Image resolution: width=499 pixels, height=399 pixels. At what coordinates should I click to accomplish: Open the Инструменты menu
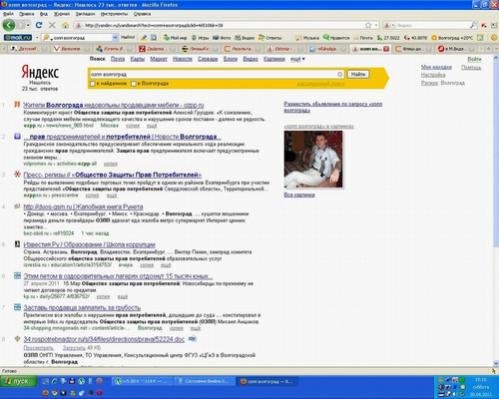(x=114, y=14)
